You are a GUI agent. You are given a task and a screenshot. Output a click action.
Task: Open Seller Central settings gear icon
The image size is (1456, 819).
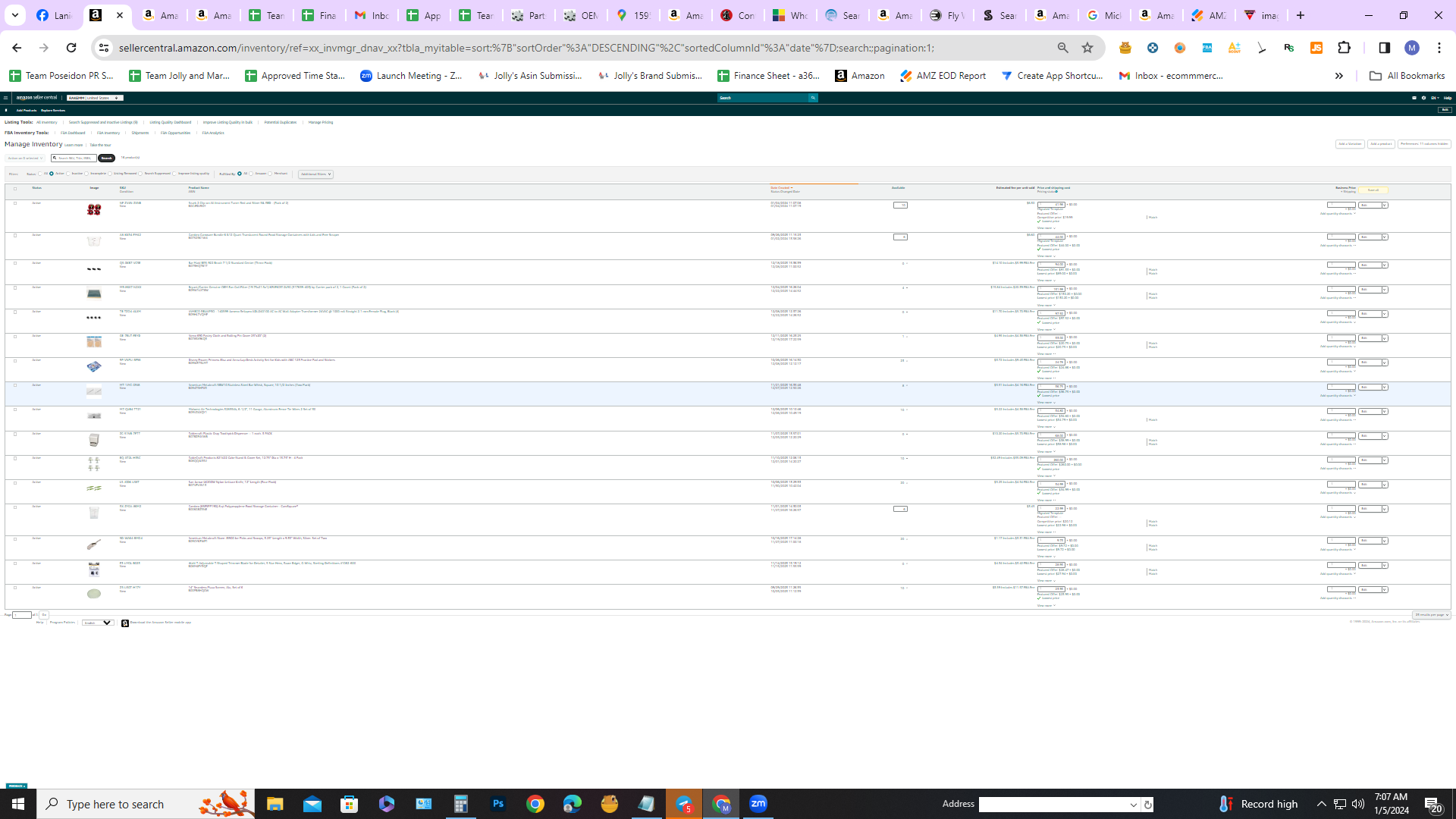pos(1423,98)
